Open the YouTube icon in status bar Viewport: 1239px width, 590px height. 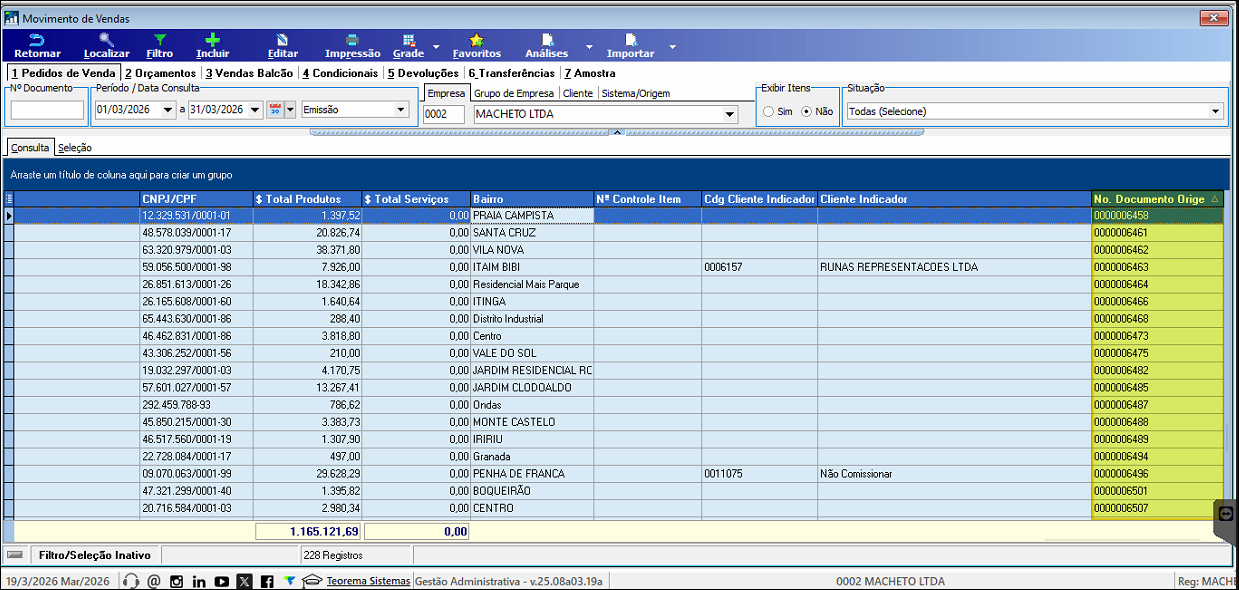coord(221,581)
